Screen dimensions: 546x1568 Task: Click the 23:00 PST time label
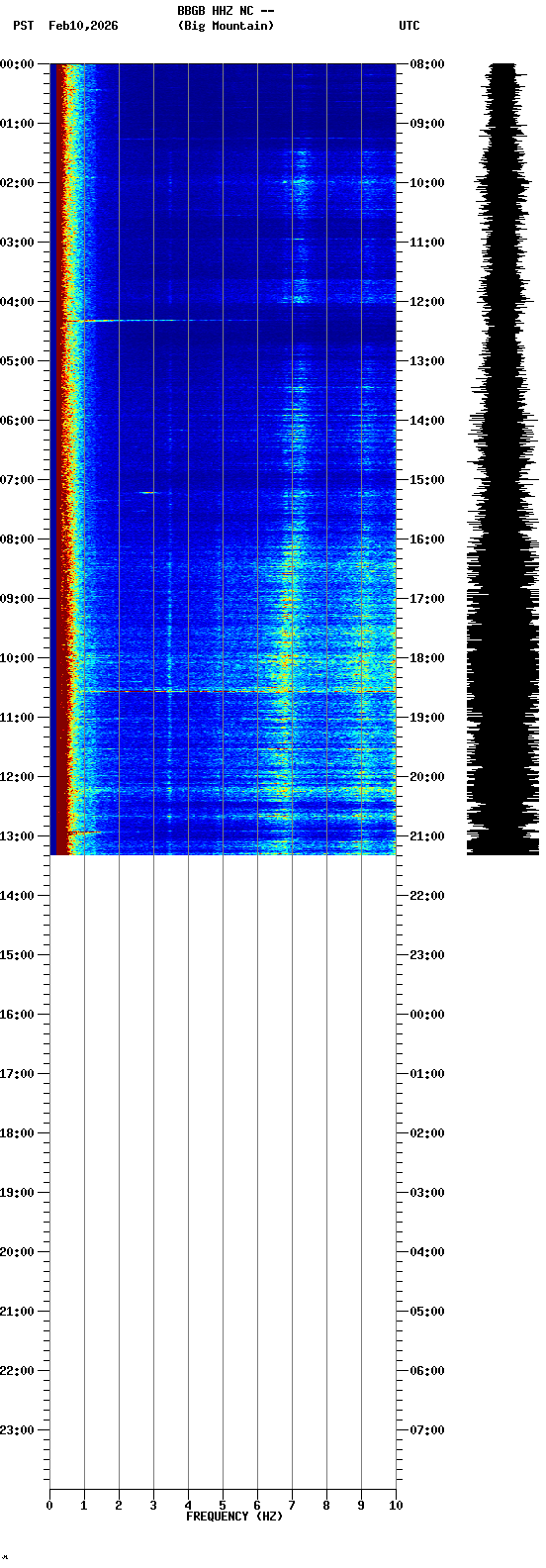click(18, 1430)
